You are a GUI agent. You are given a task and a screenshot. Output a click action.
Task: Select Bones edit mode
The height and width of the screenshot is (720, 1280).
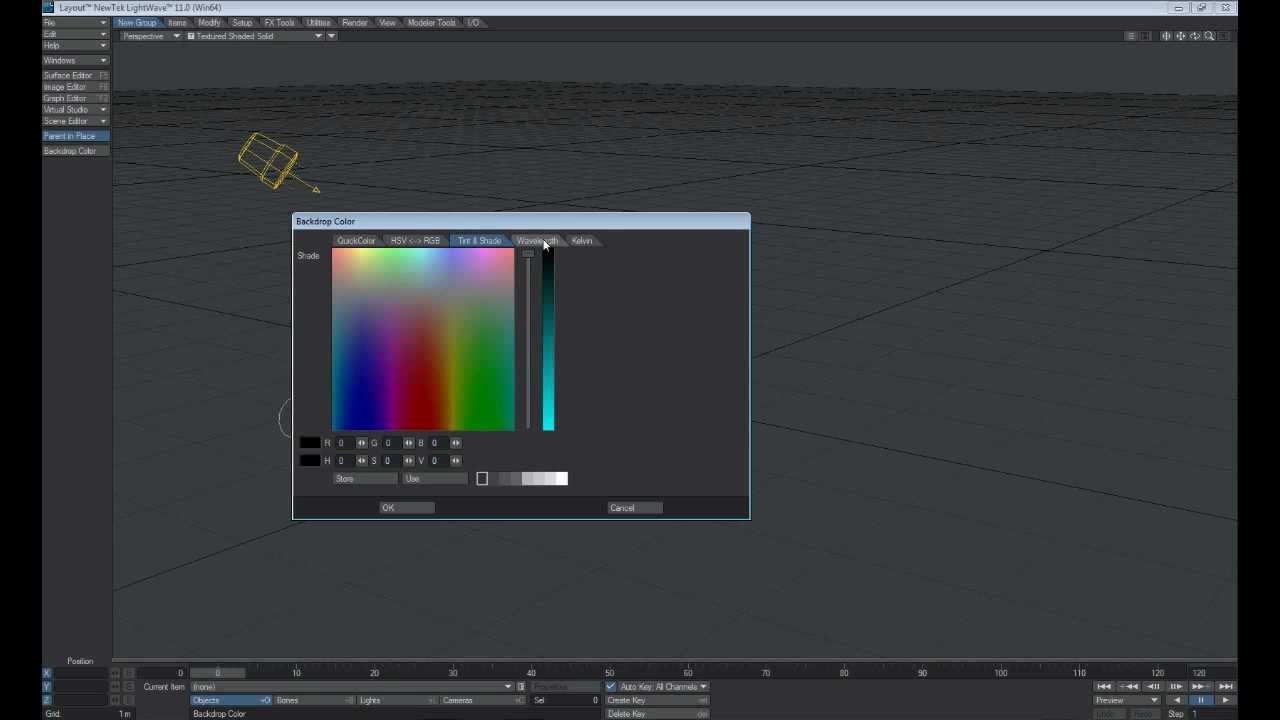[x=314, y=700]
